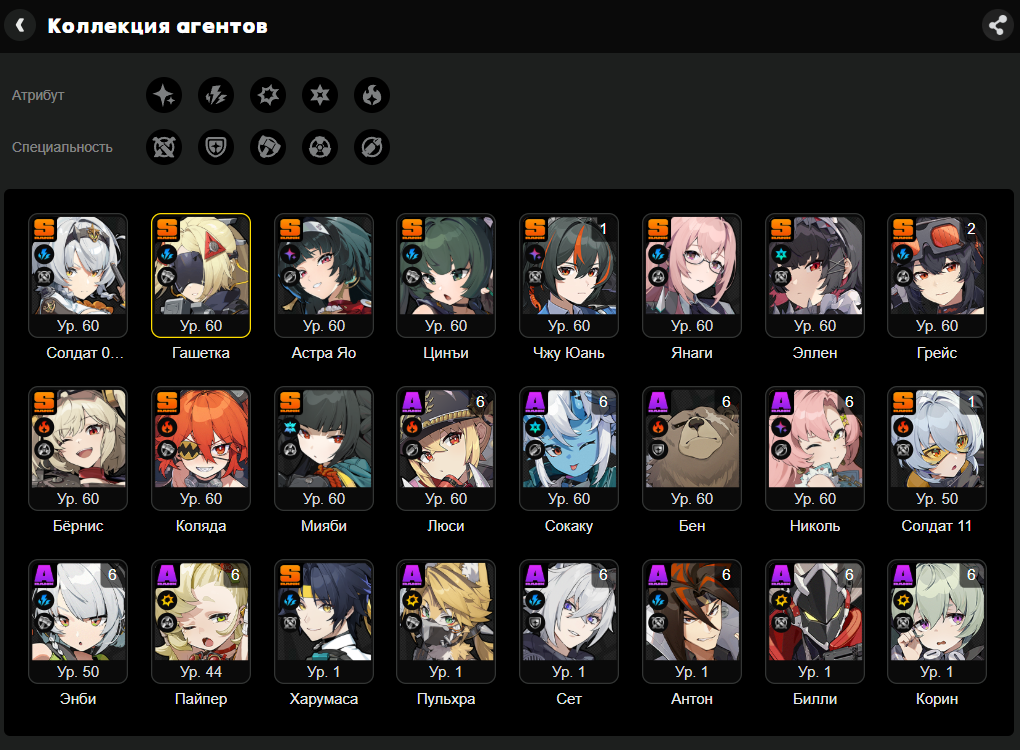Open the Мияби agent card
This screenshot has height=750, width=1020.
(x=324, y=449)
